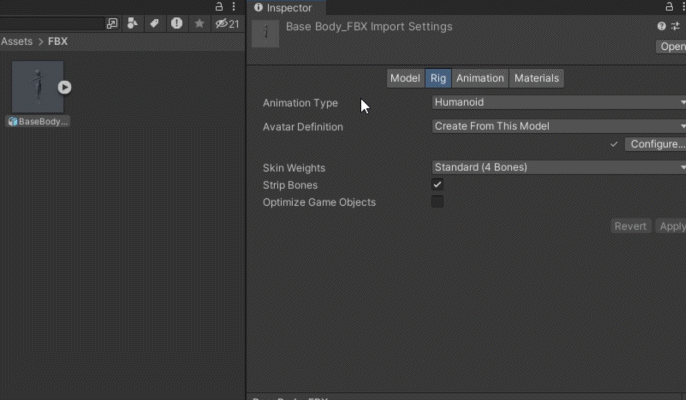
Task: Open the Inspector help icon
Action: [661, 27]
